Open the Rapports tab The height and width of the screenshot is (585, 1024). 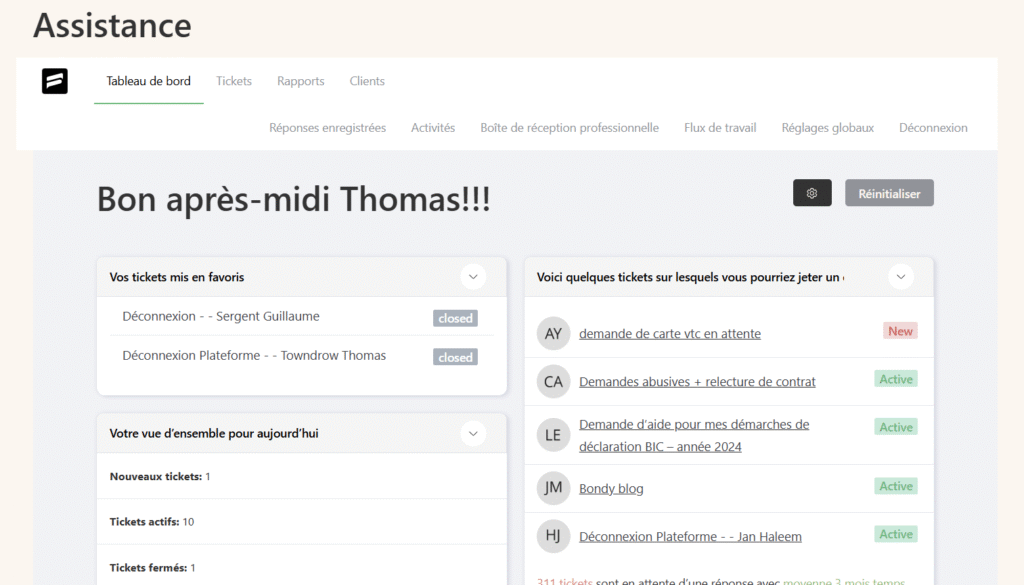301,81
